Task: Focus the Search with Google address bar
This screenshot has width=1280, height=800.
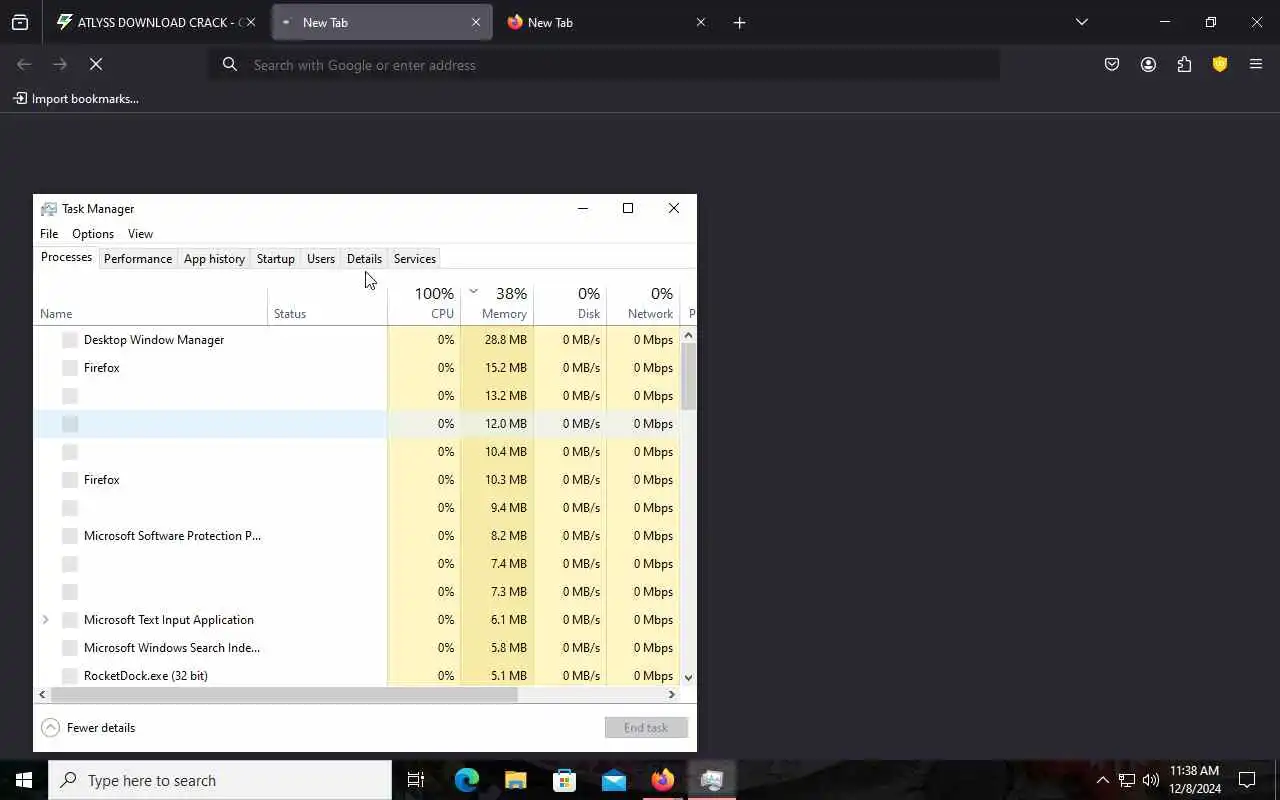Action: point(605,65)
